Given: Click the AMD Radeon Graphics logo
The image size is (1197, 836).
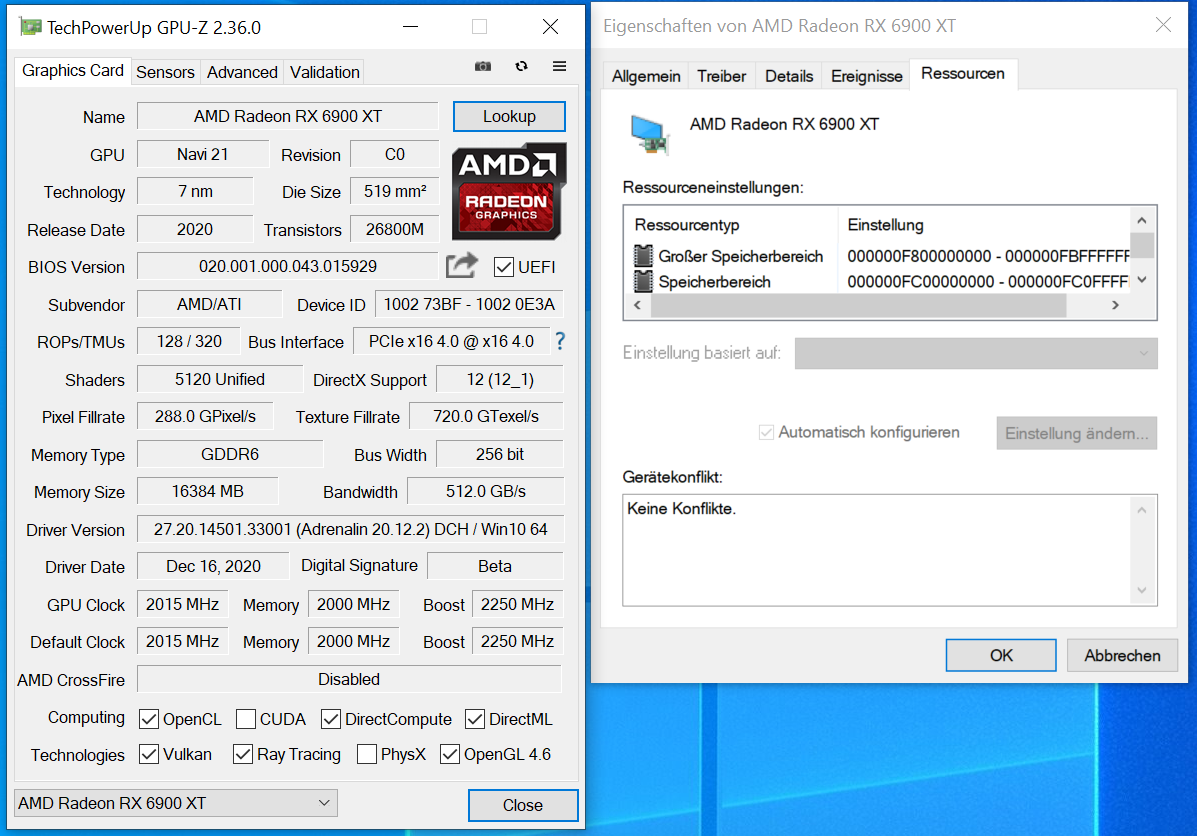Looking at the screenshot, I should pyautogui.click(x=508, y=191).
